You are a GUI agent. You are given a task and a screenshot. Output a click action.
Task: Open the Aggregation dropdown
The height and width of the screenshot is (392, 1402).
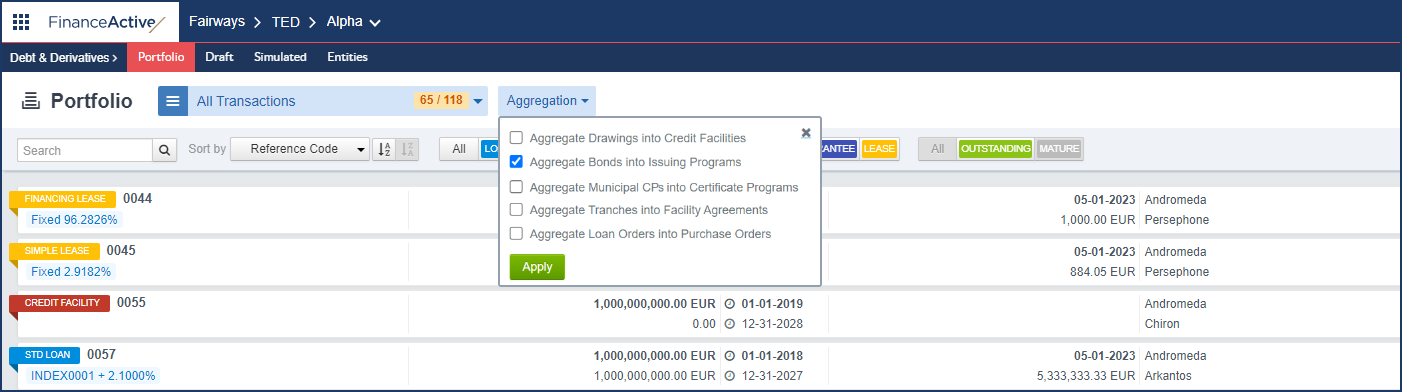[x=547, y=101]
